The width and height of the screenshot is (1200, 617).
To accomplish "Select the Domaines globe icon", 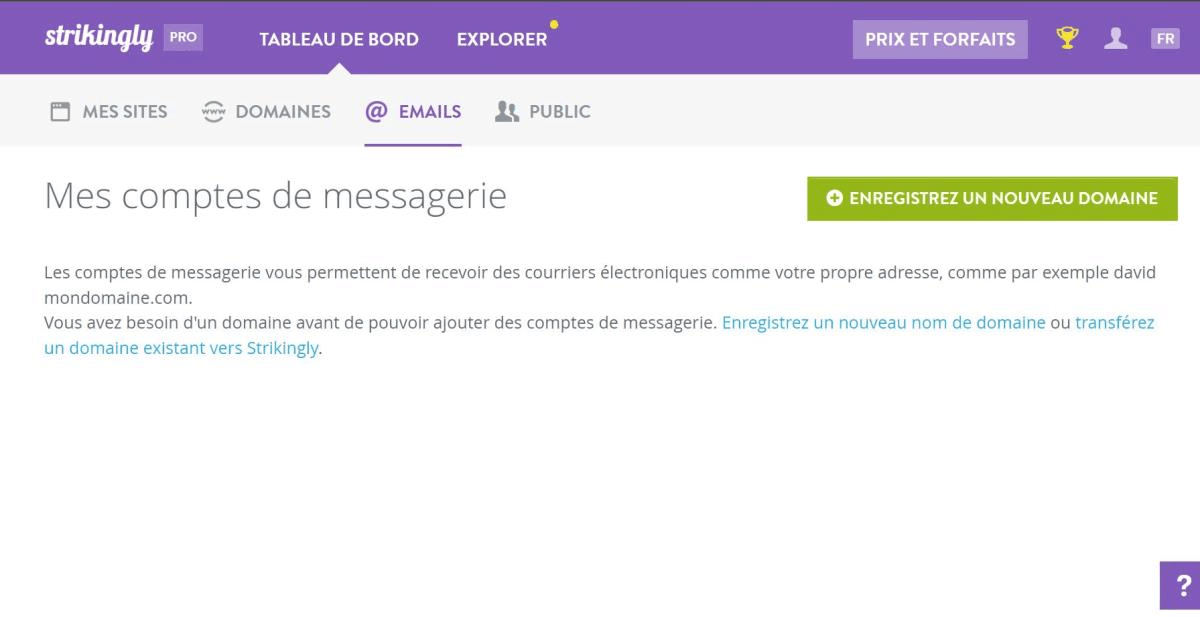I will (213, 111).
